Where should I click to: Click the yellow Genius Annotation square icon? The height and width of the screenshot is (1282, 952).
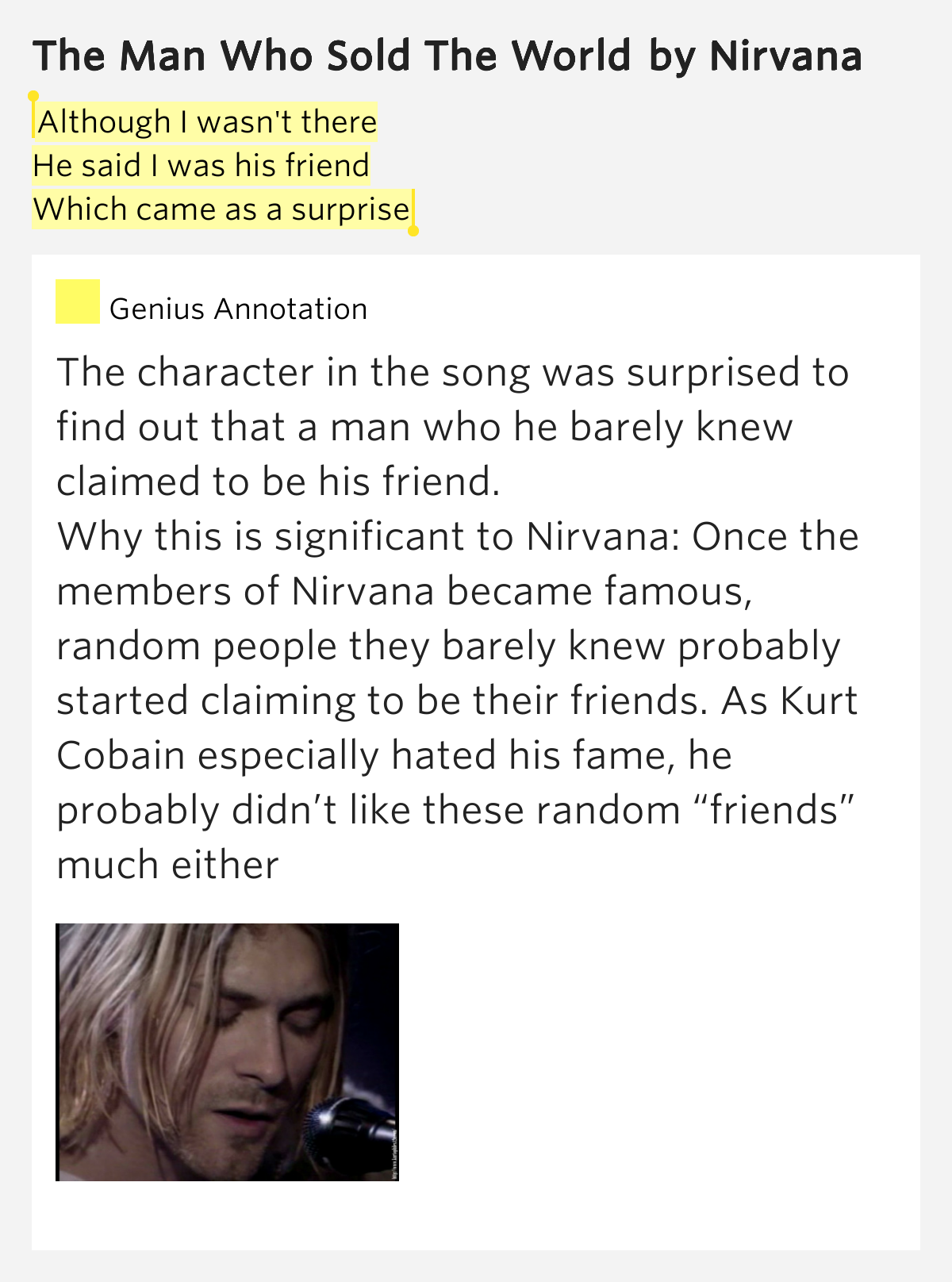(x=77, y=301)
